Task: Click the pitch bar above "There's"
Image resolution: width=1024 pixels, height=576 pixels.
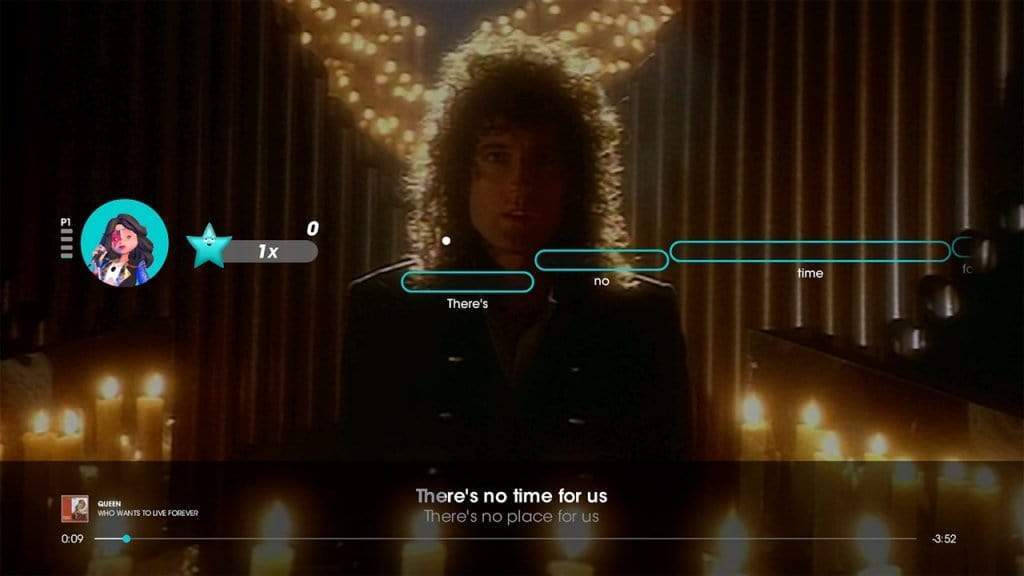Action: click(468, 282)
